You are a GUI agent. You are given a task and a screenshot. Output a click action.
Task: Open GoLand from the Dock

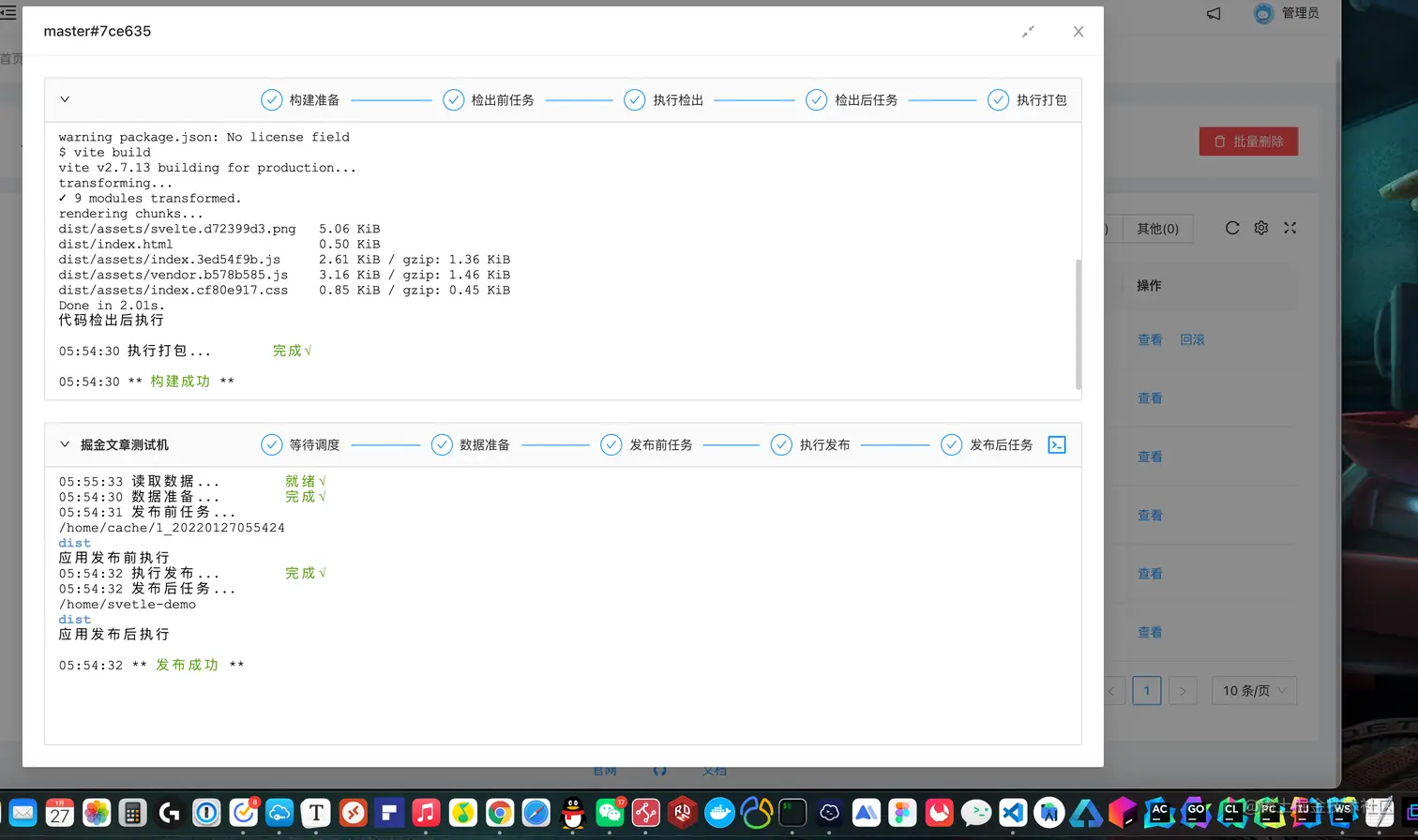1196,812
